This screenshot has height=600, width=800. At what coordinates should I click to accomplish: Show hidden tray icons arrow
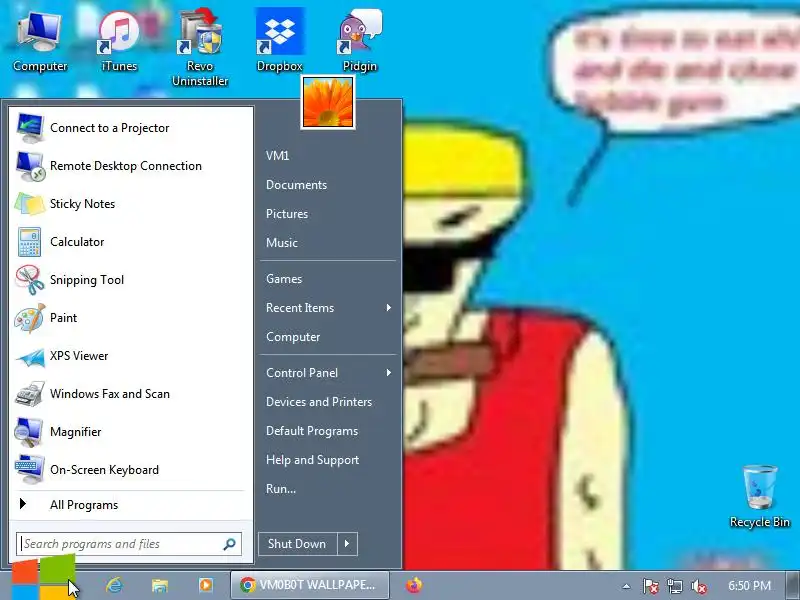626,586
